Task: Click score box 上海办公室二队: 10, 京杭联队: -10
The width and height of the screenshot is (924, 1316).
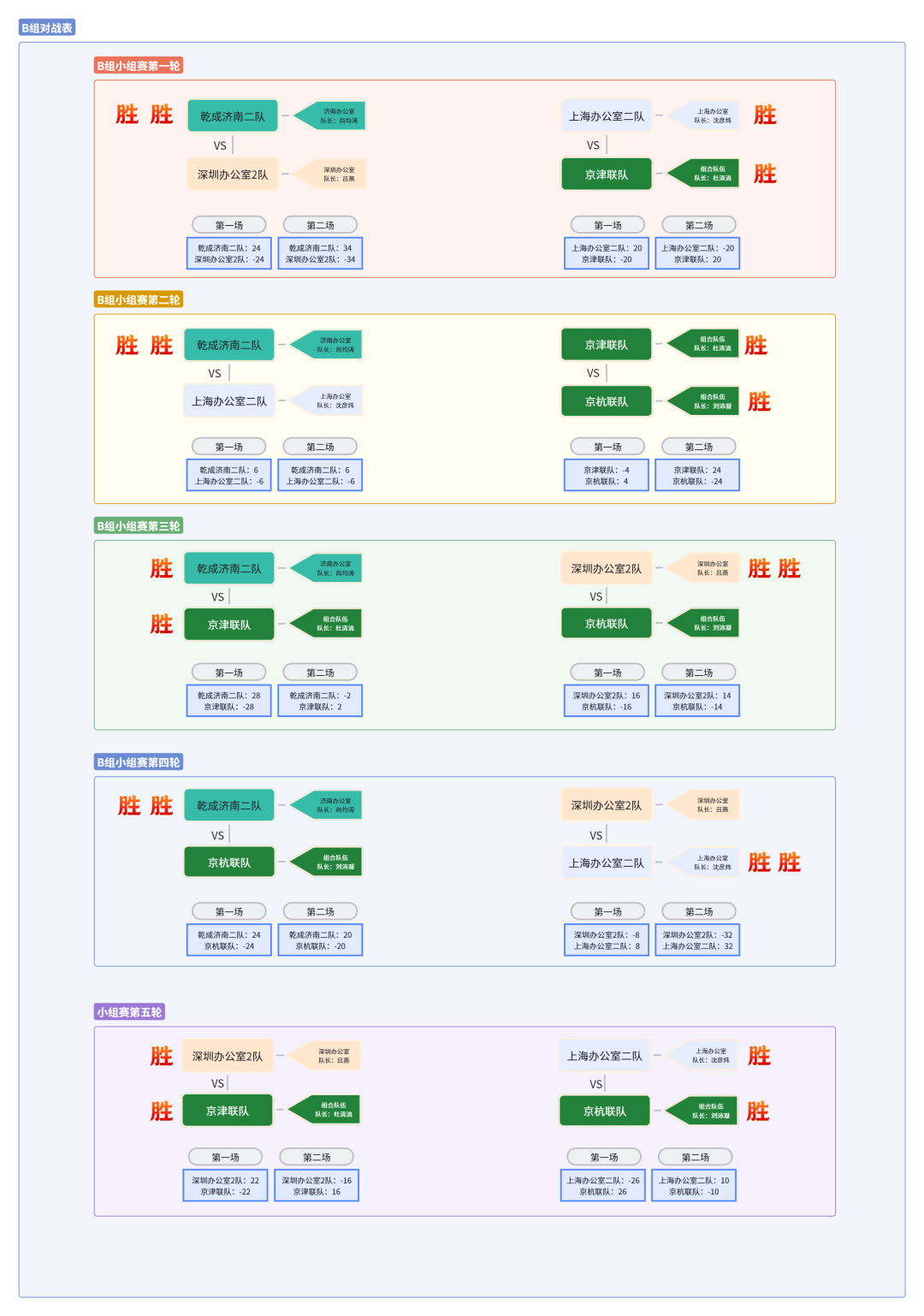Action: (x=694, y=1186)
